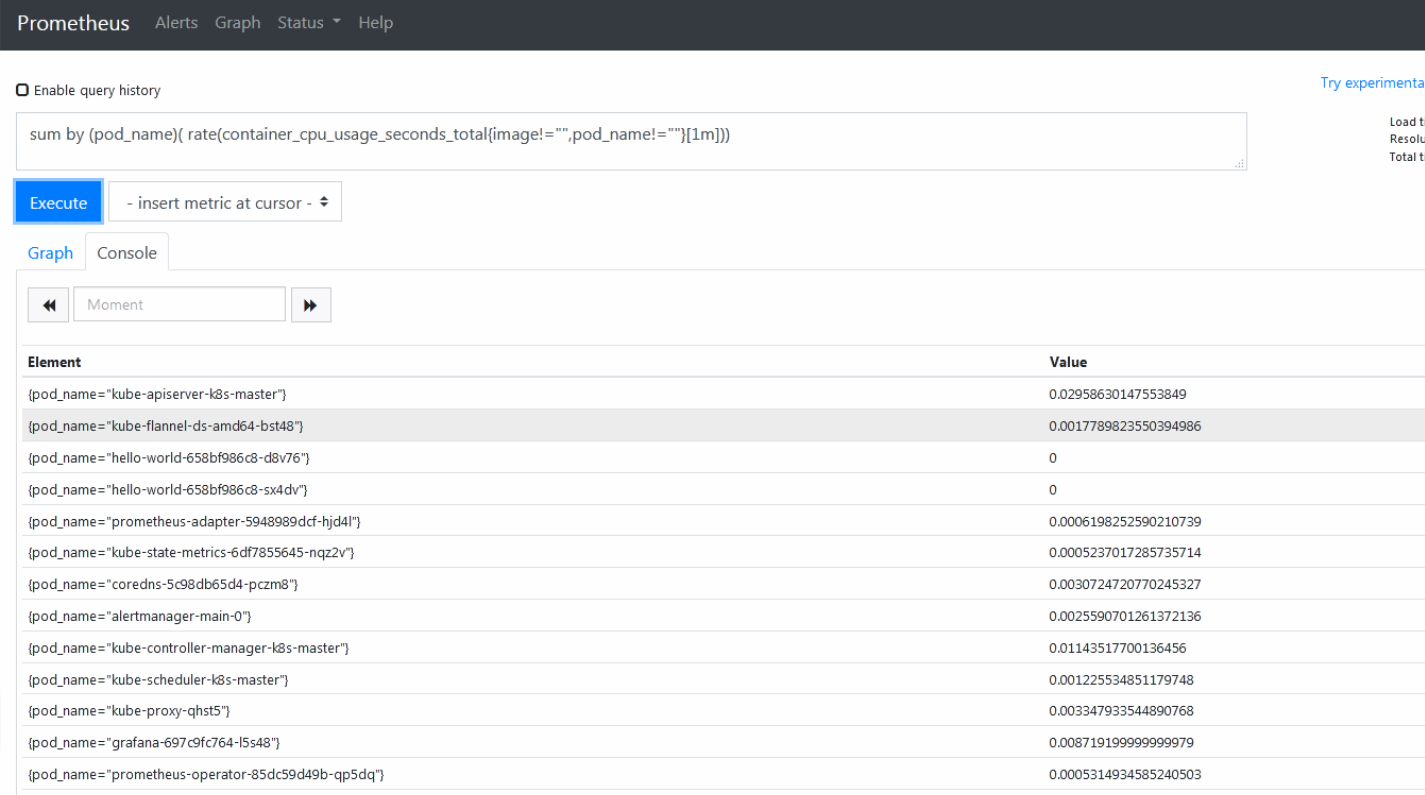The width and height of the screenshot is (1425, 795).
Task: Click value 0.01143517700136456
Action: (x=1117, y=648)
